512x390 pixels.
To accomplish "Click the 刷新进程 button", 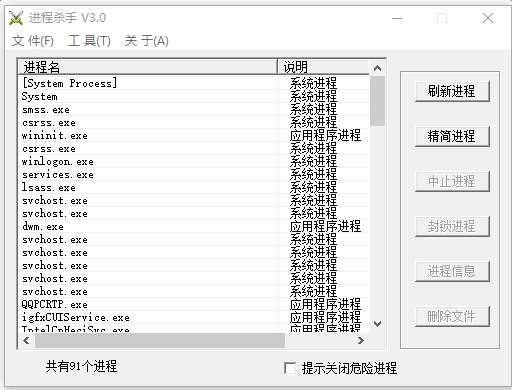I will point(452,91).
